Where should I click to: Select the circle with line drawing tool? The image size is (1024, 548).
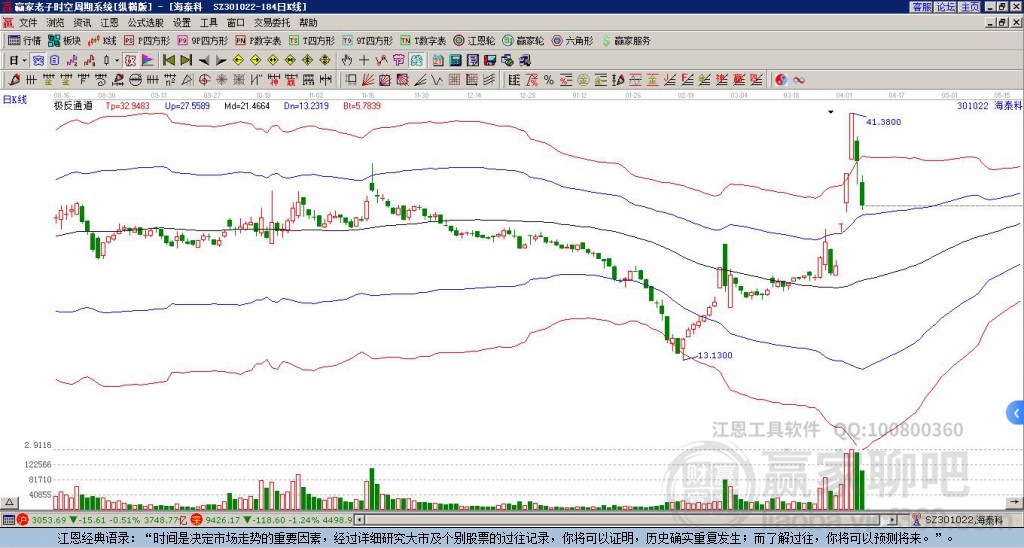(x=135, y=80)
